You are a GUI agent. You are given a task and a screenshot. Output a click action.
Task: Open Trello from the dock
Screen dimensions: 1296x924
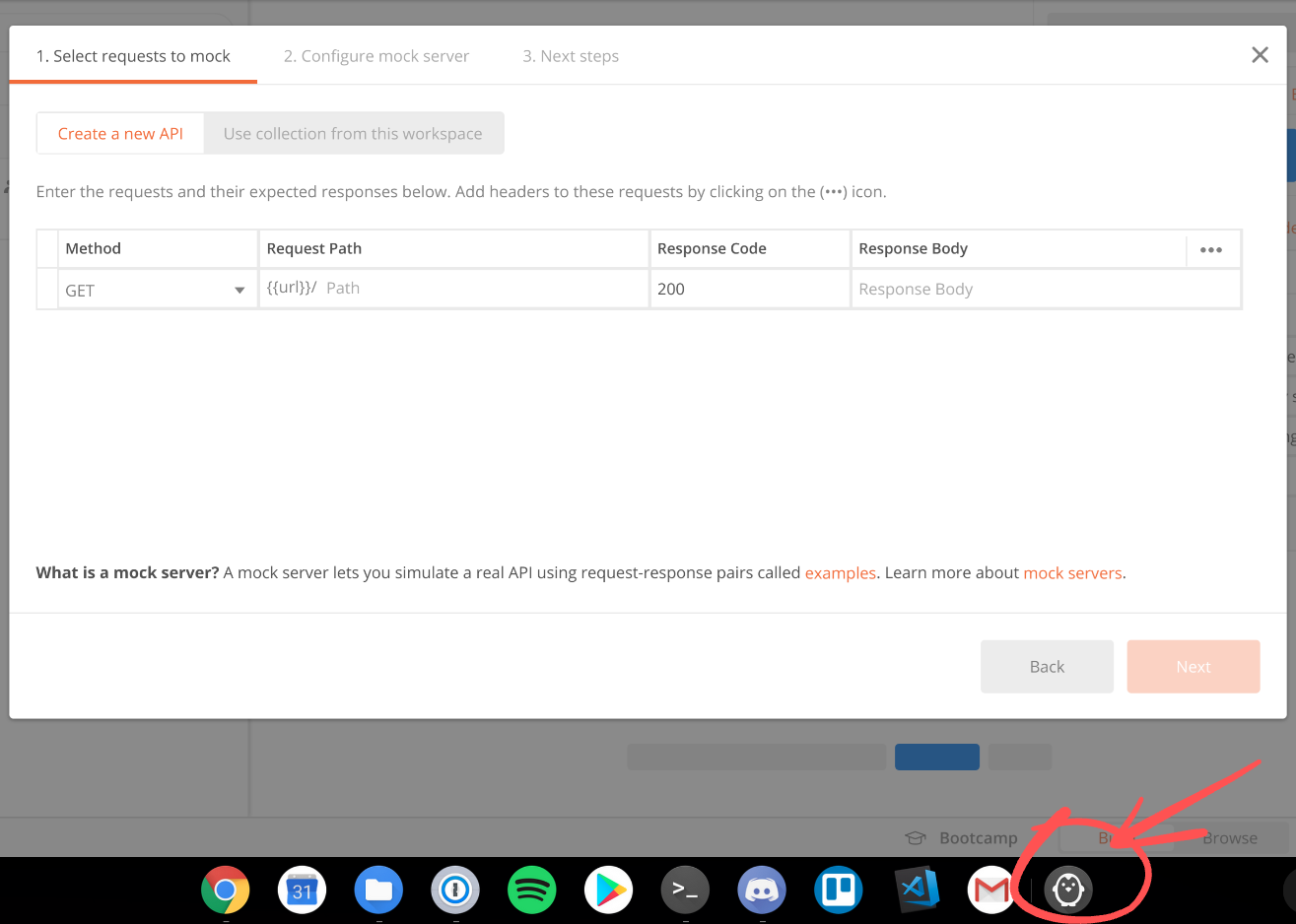tap(839, 889)
